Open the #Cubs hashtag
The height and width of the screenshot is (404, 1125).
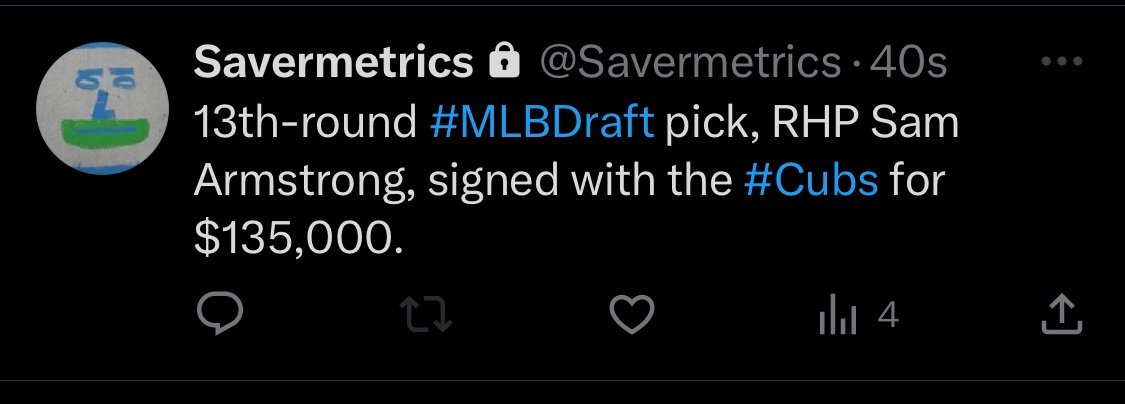[x=812, y=181]
